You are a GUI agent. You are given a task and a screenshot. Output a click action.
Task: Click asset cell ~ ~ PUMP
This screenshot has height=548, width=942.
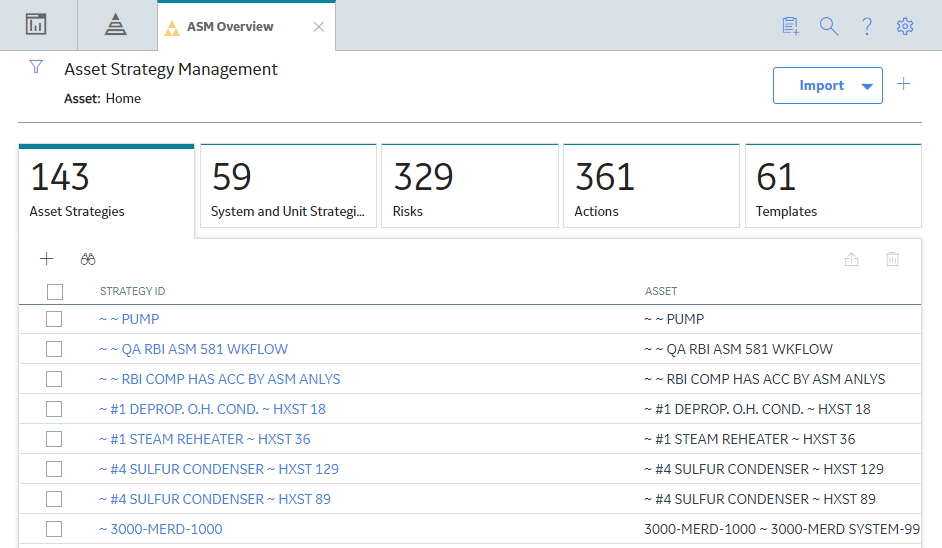(674, 319)
